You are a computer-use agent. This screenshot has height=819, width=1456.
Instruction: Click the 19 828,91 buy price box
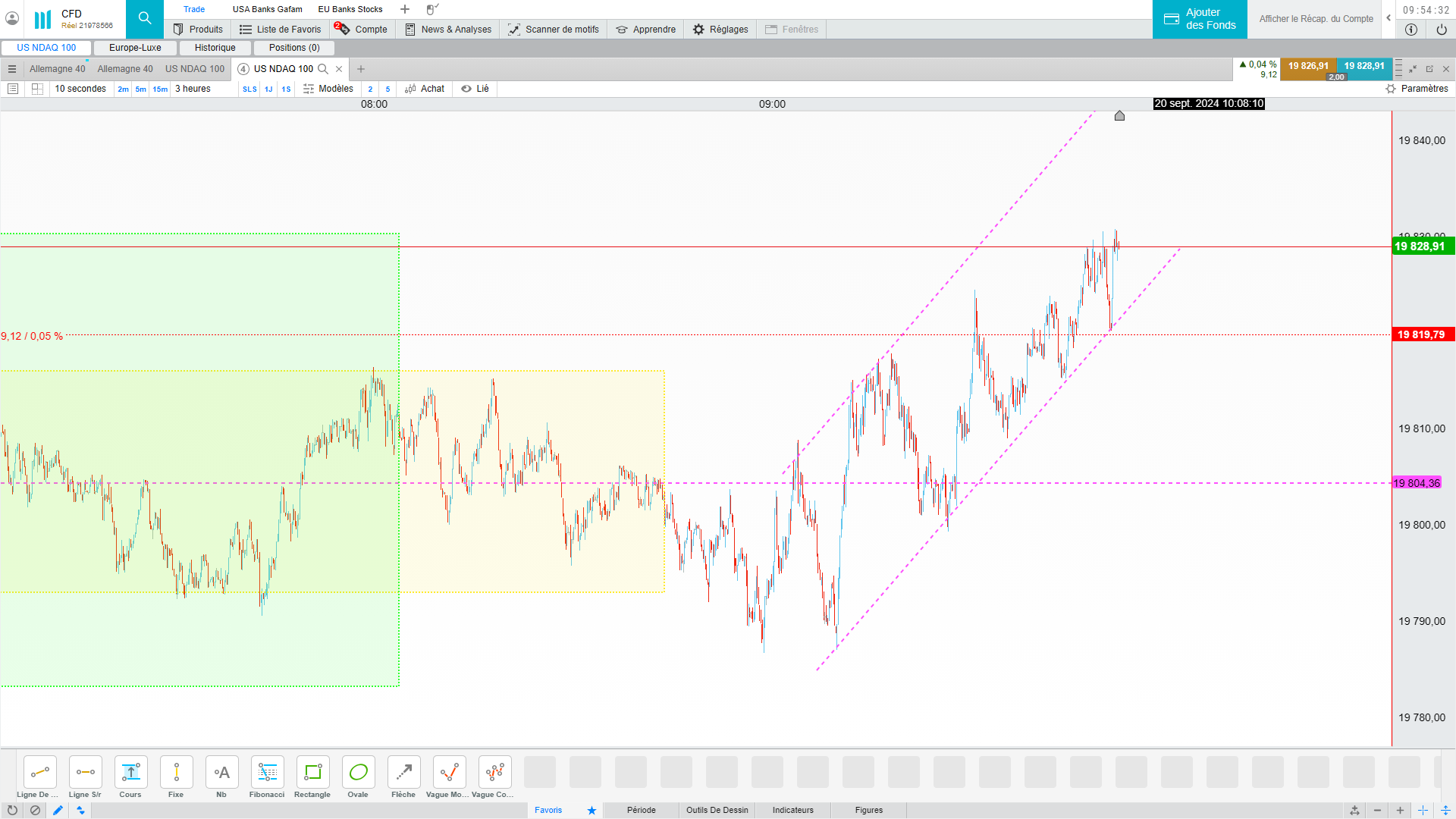[x=1363, y=66]
